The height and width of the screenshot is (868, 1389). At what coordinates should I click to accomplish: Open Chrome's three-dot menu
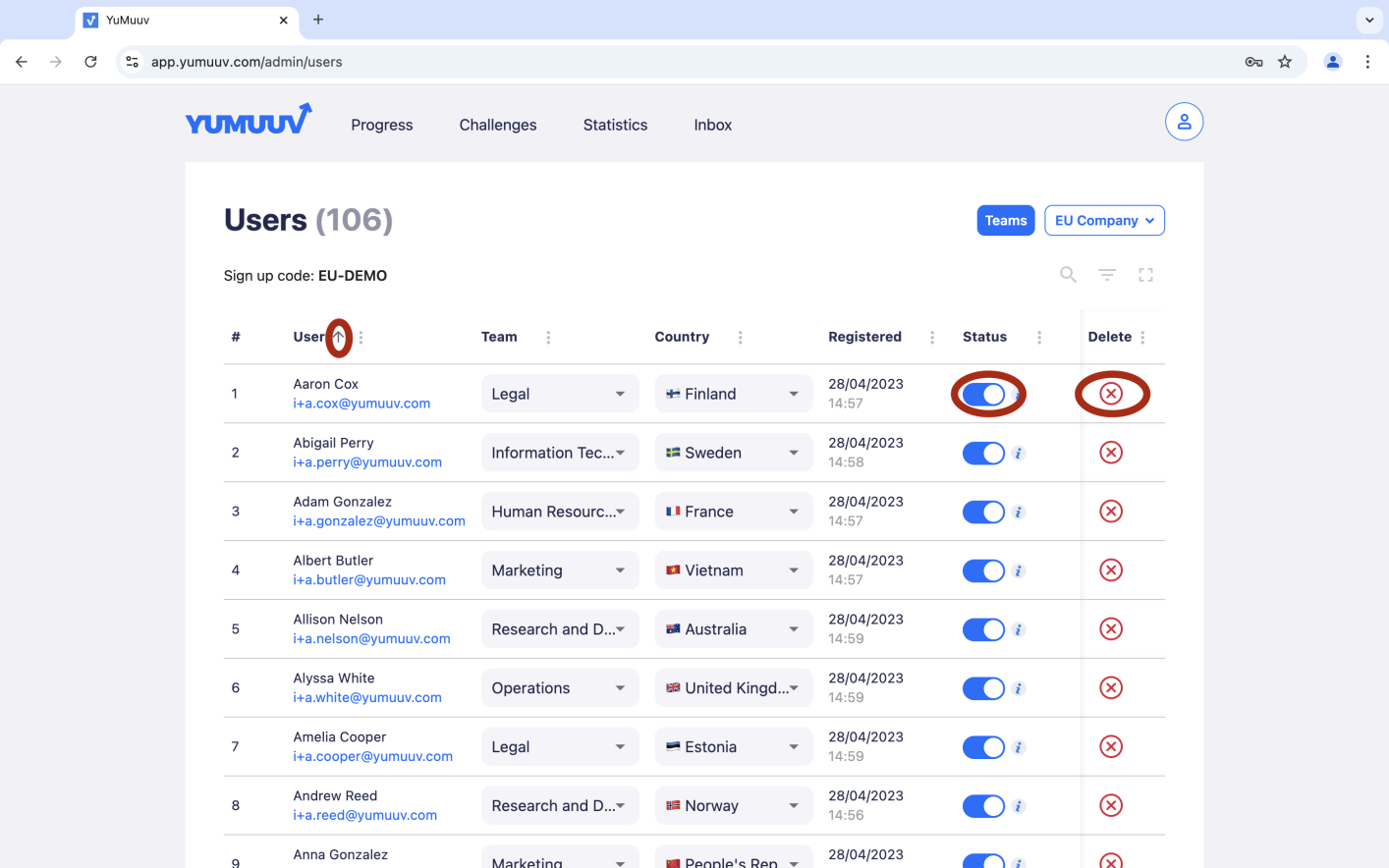point(1367,62)
